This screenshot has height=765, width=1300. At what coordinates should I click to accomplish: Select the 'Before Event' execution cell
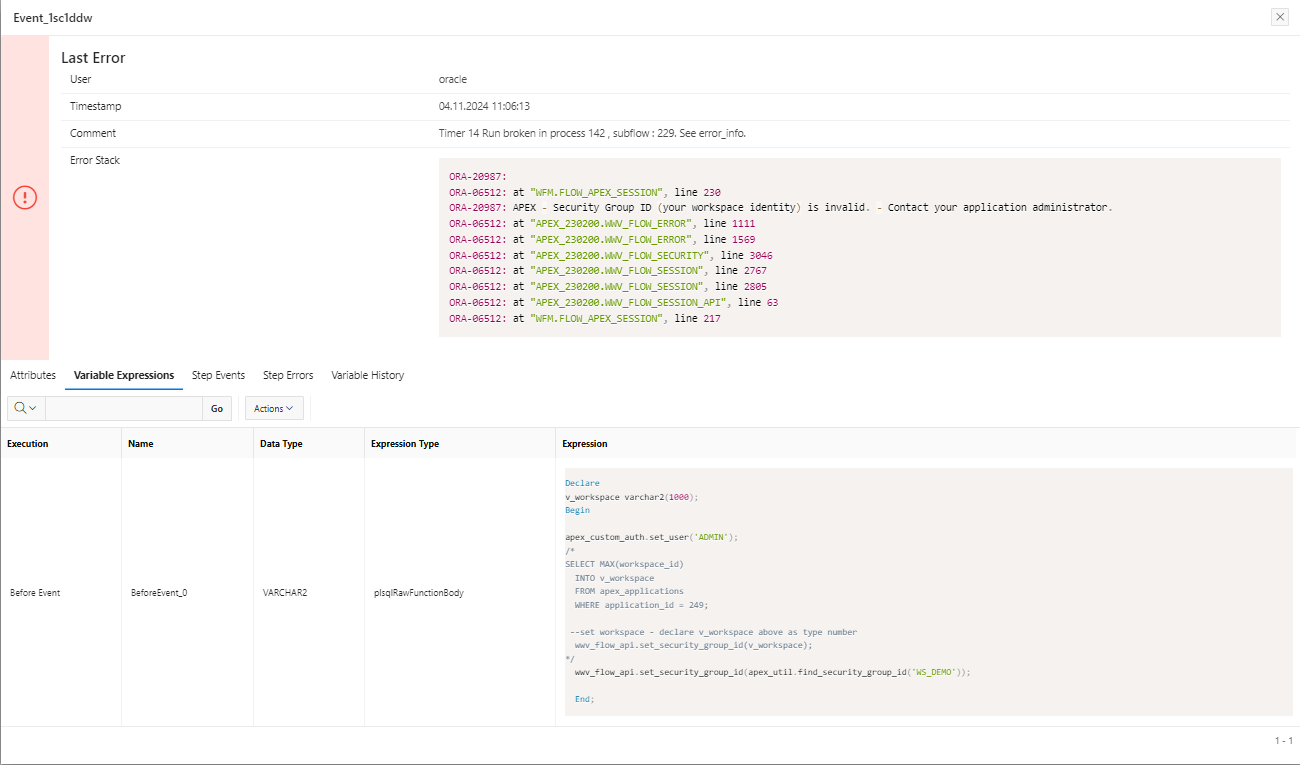[35, 593]
